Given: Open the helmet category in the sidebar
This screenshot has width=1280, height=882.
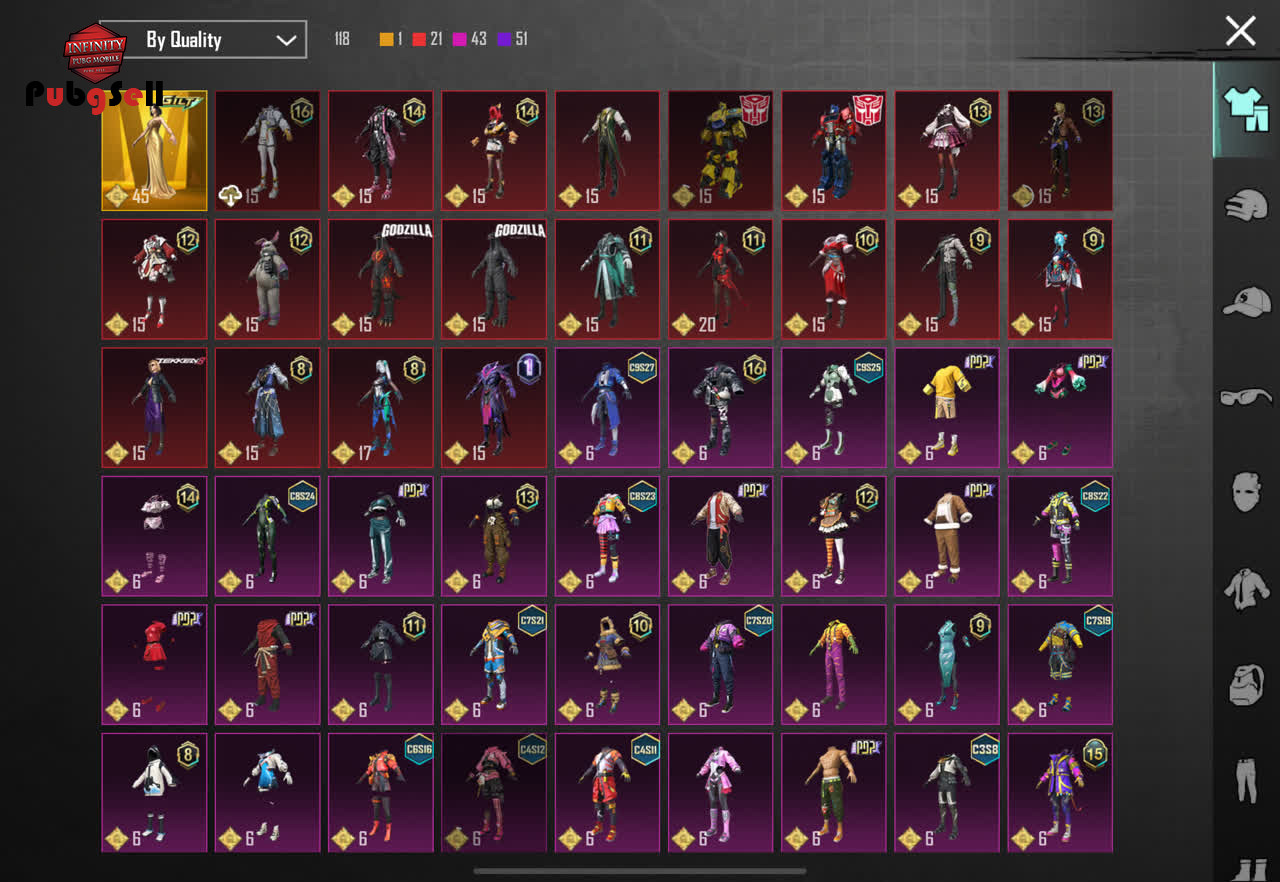Looking at the screenshot, I should coord(1246,205).
